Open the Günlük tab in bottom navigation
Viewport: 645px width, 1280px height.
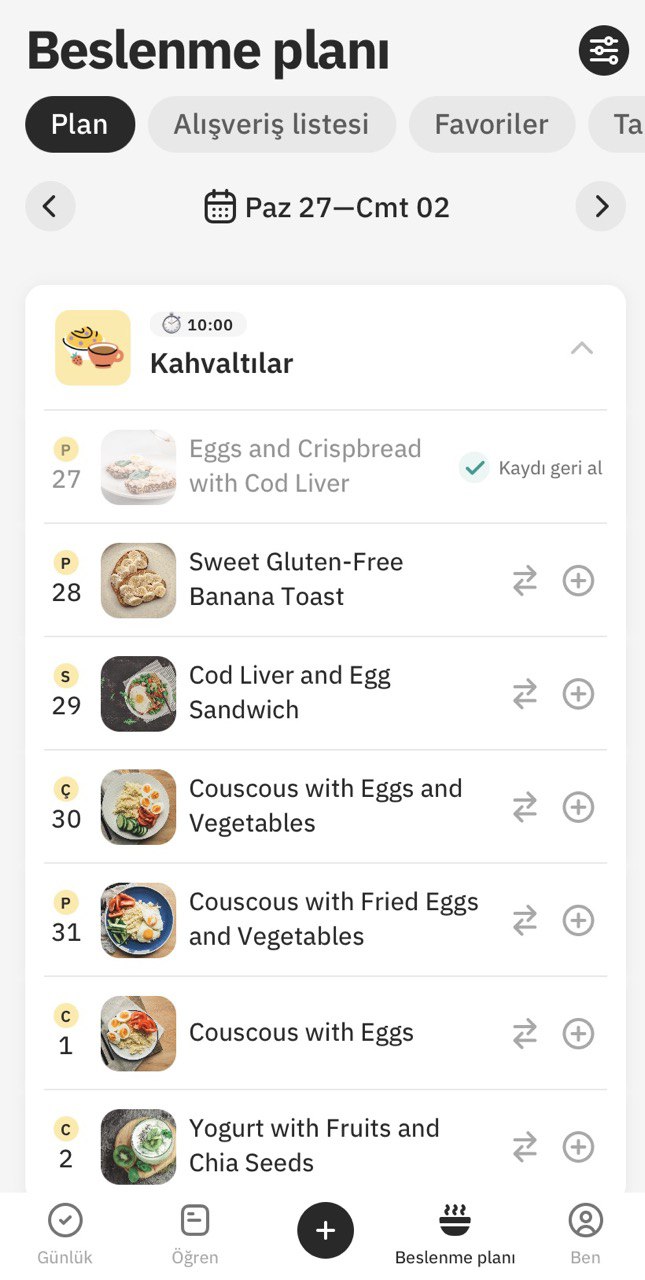(x=65, y=1235)
